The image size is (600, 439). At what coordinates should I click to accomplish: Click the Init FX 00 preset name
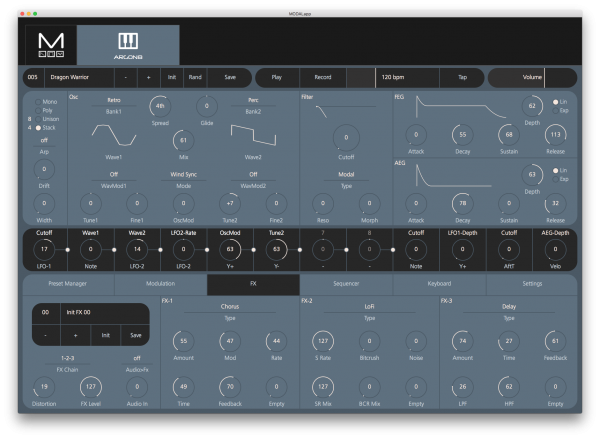(x=105, y=312)
